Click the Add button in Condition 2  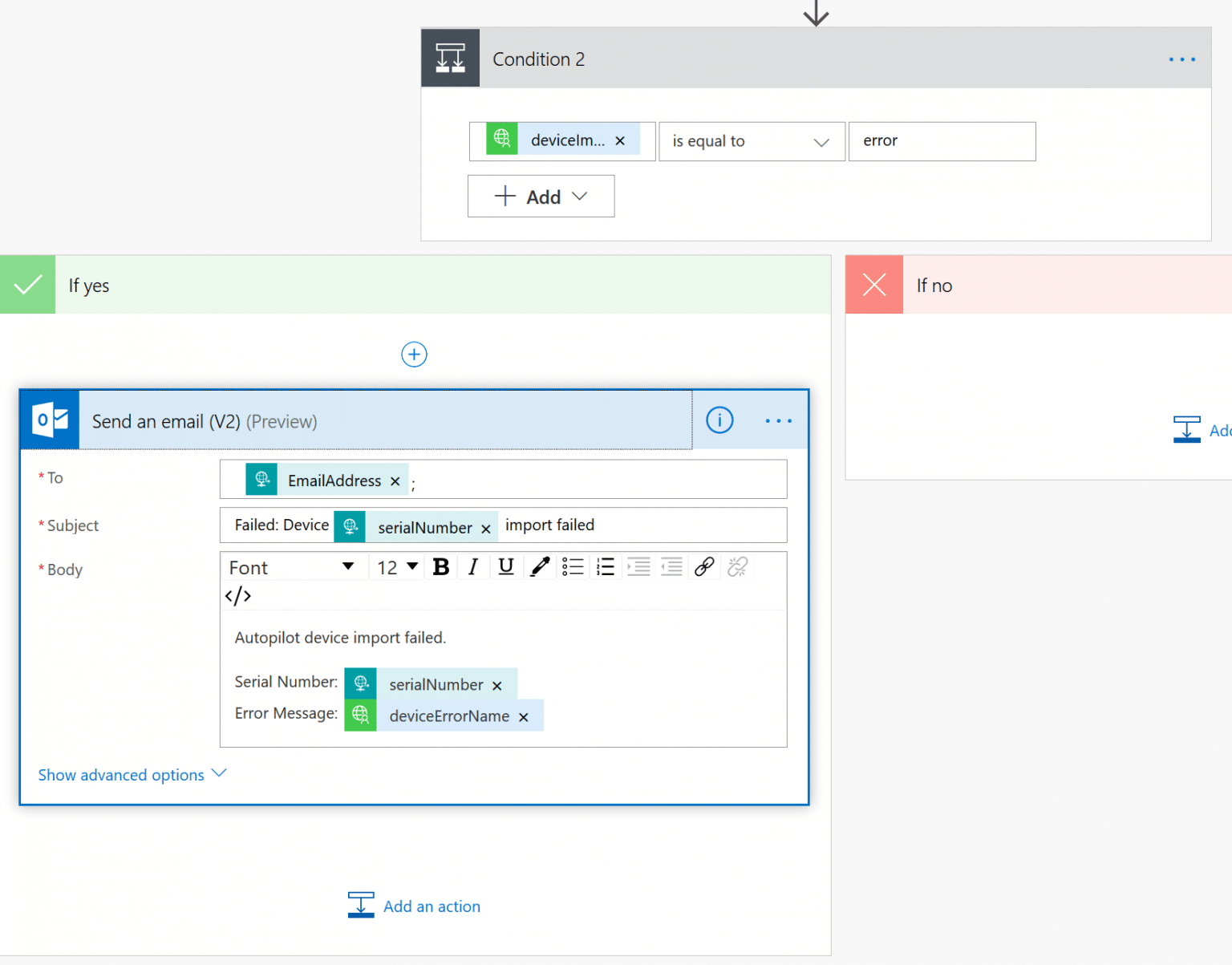[541, 196]
